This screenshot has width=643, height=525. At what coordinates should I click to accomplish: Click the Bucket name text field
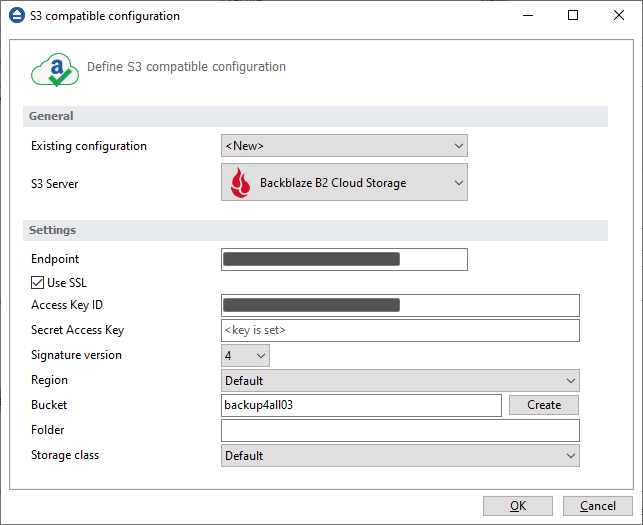click(x=360, y=405)
